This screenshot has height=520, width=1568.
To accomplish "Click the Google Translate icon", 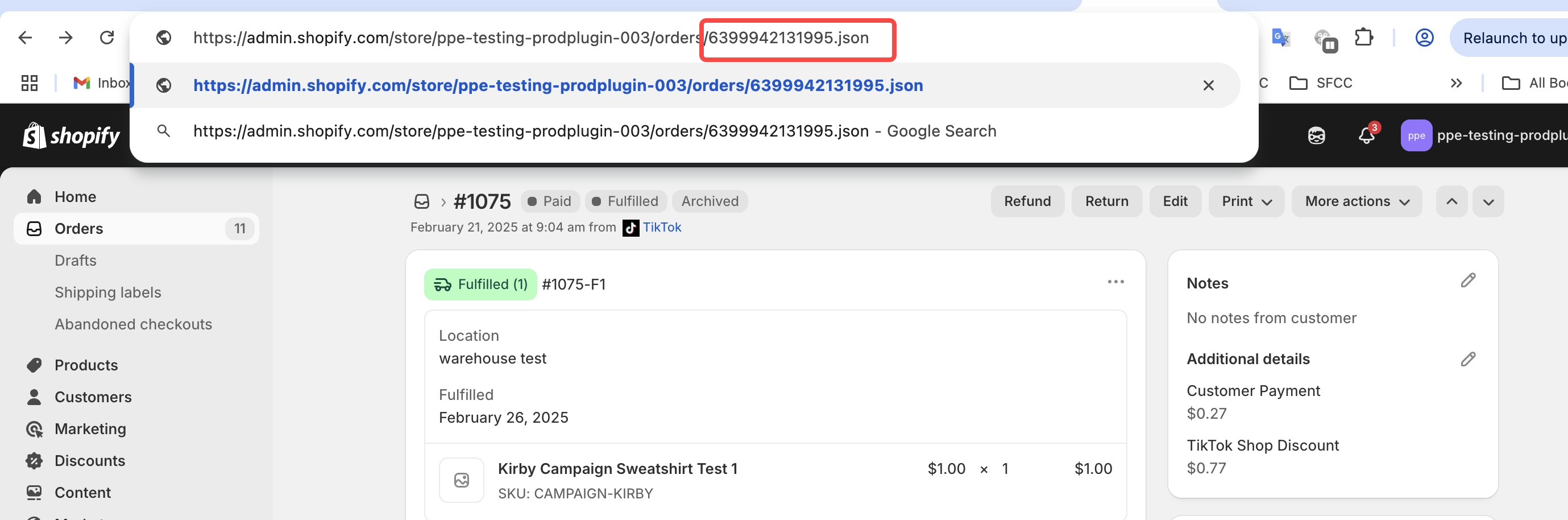I will pyautogui.click(x=1281, y=38).
